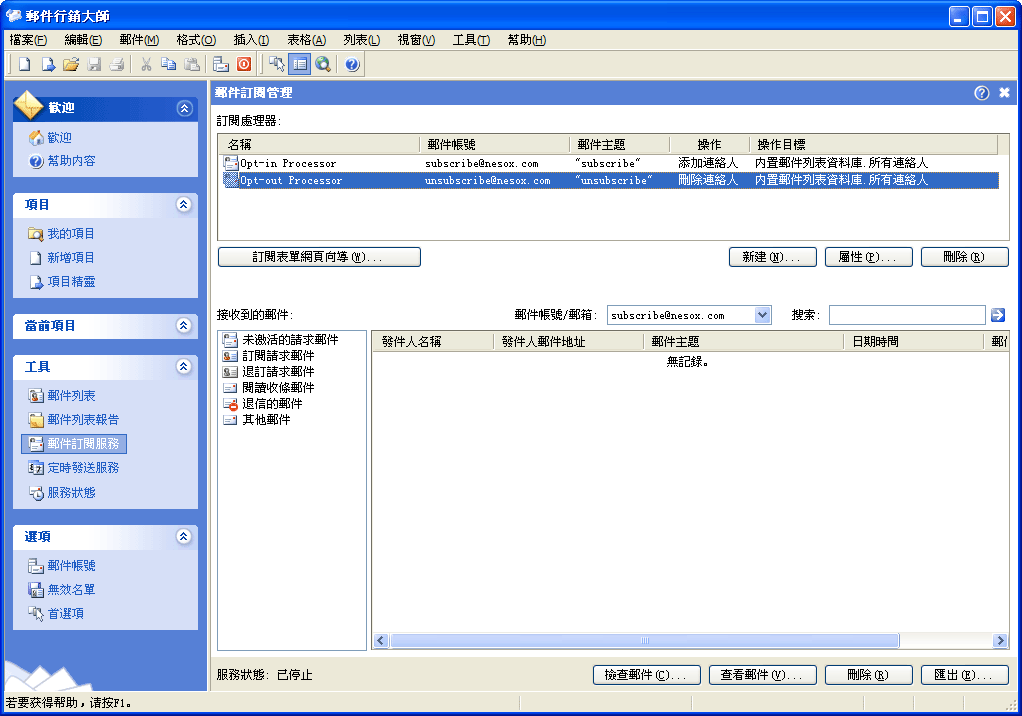Open 定時發送服務 in the sidebar
Viewport: 1022px width, 716px height.
(x=83, y=468)
